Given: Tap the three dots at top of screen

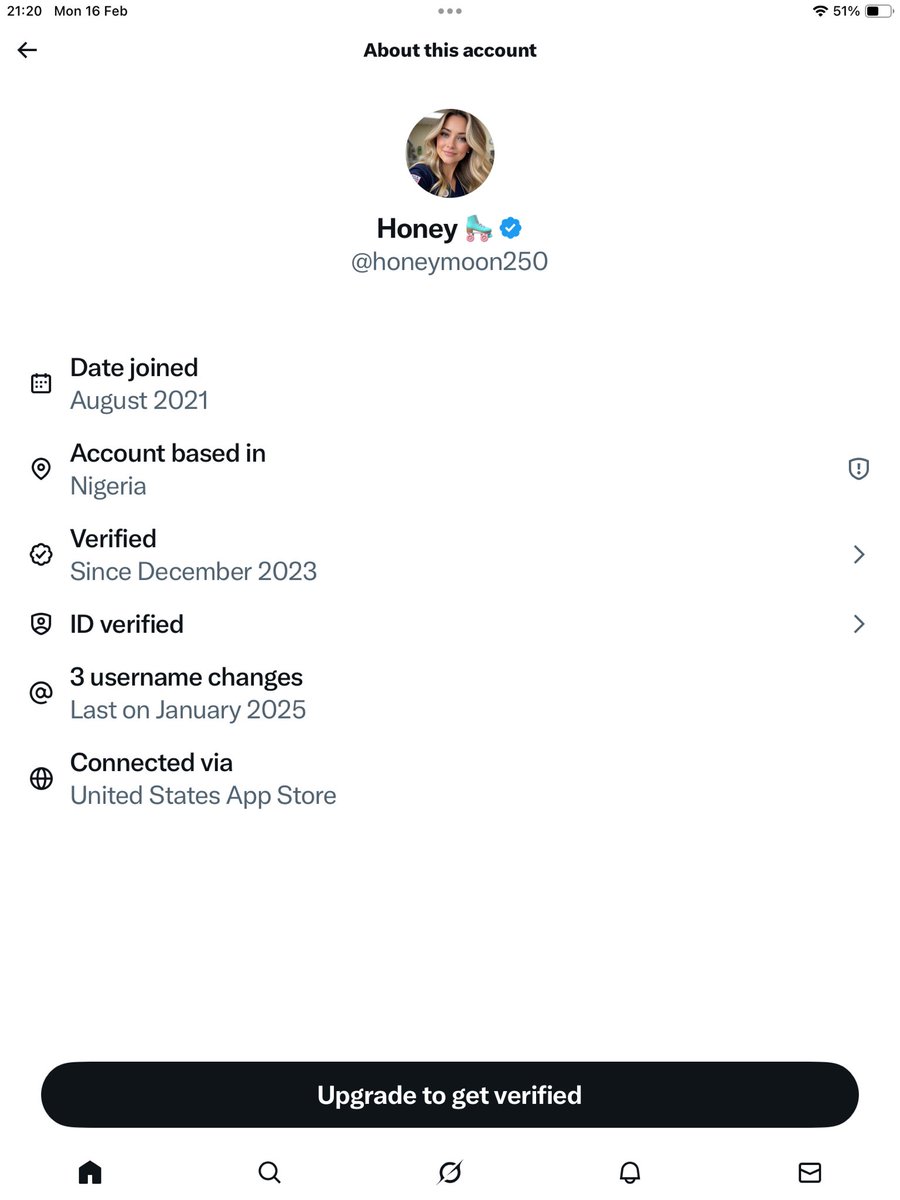Looking at the screenshot, I should click(x=450, y=11).
